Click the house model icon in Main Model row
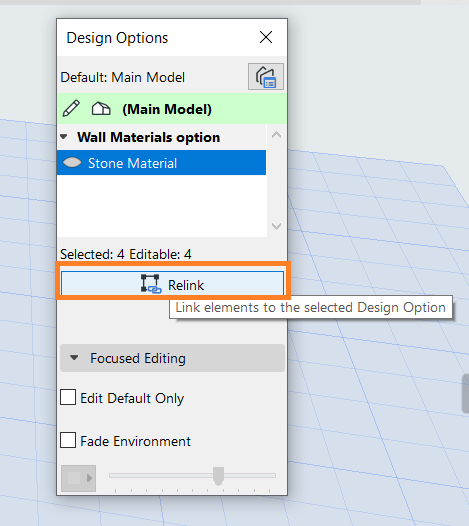This screenshot has width=469, height=526. (101, 109)
